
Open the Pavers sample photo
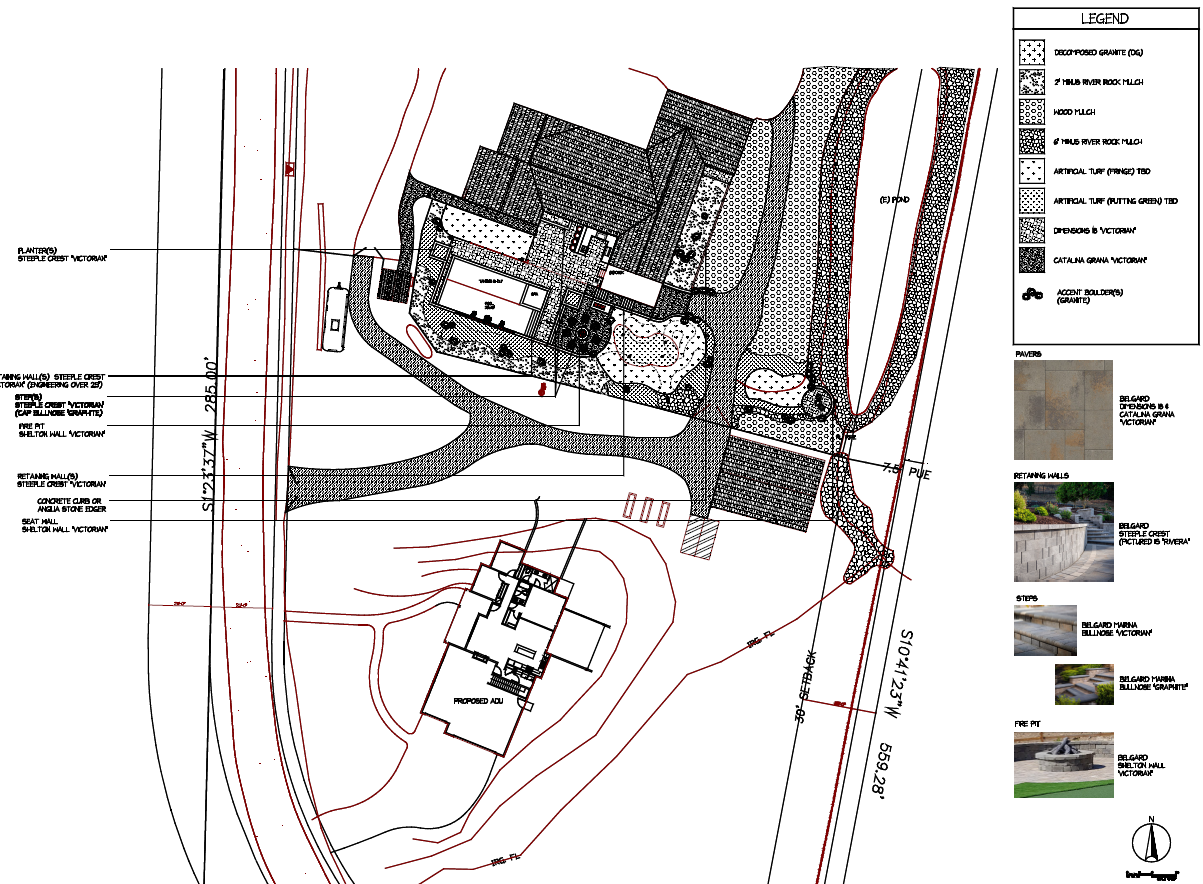tap(1062, 410)
